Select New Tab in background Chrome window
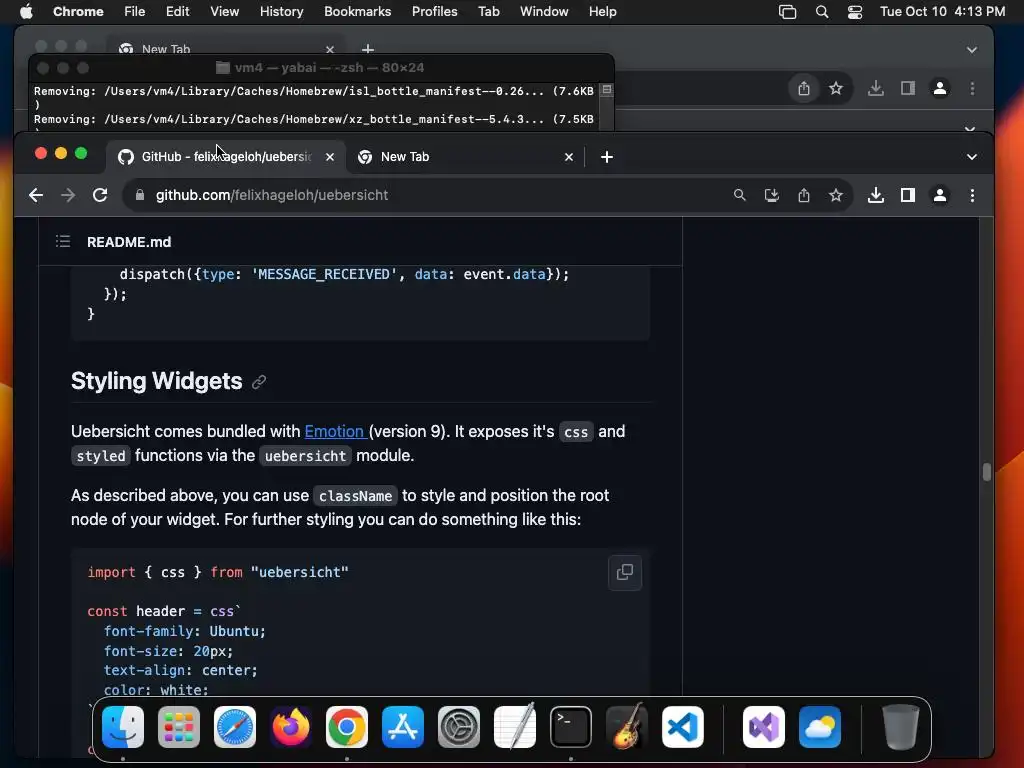The height and width of the screenshot is (768, 1024). pos(226,48)
